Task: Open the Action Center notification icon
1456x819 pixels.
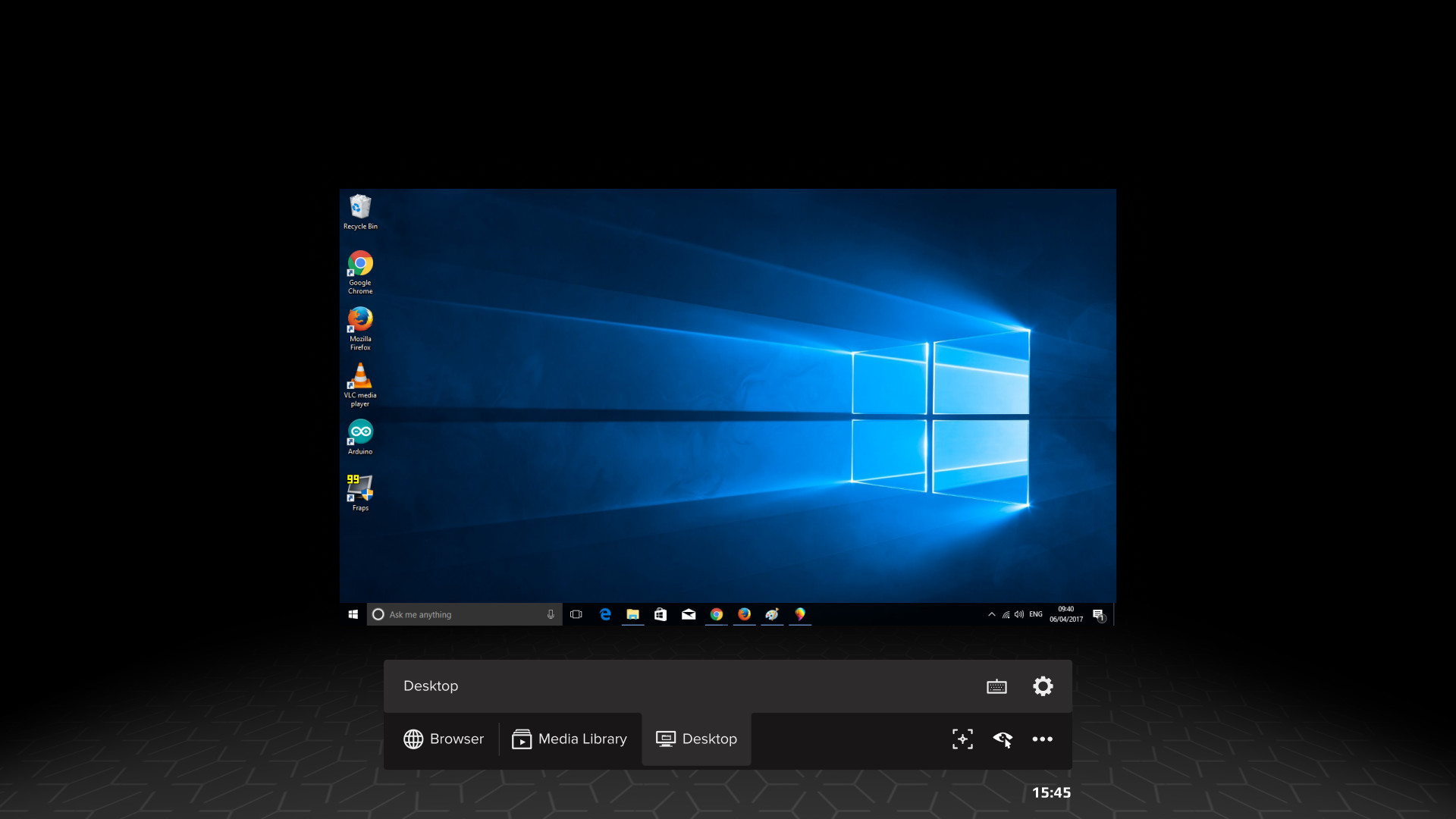Action: pyautogui.click(x=1098, y=615)
